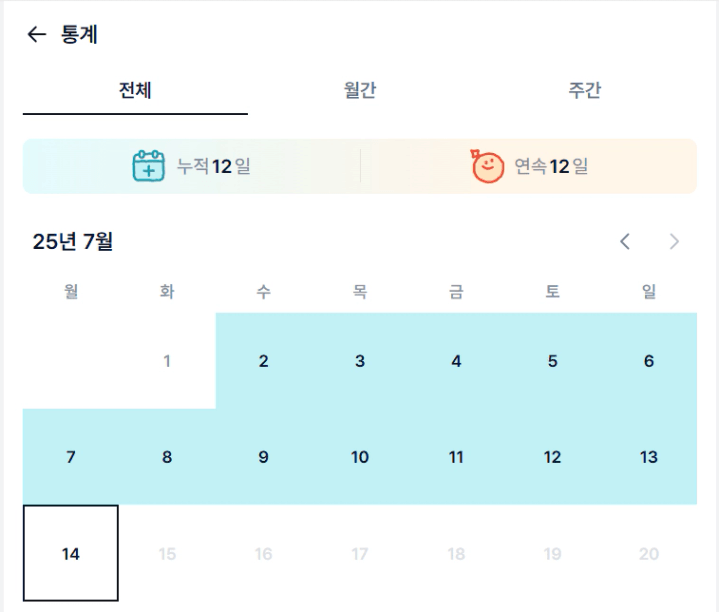Select highlighted day 2 in the calendar

pyautogui.click(x=263, y=361)
